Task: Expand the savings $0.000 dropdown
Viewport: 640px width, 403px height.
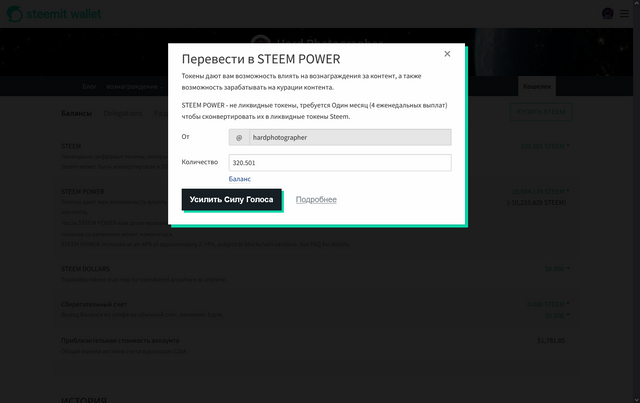Action: (x=557, y=315)
